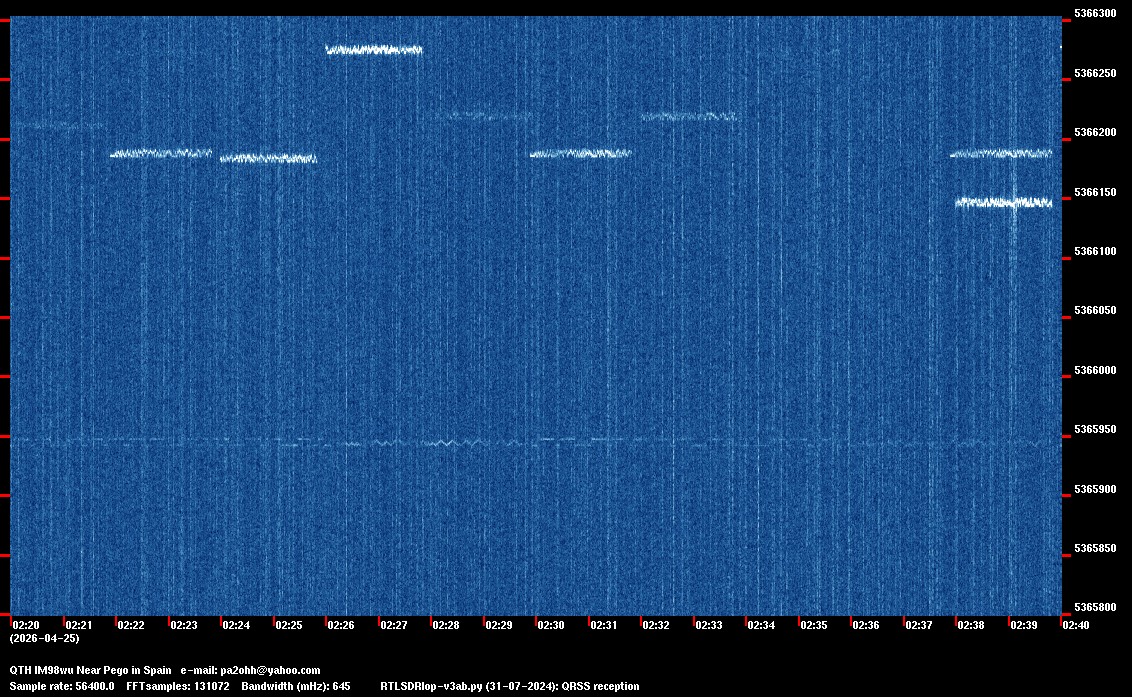Click the 02:40 time axis label

click(x=1076, y=625)
